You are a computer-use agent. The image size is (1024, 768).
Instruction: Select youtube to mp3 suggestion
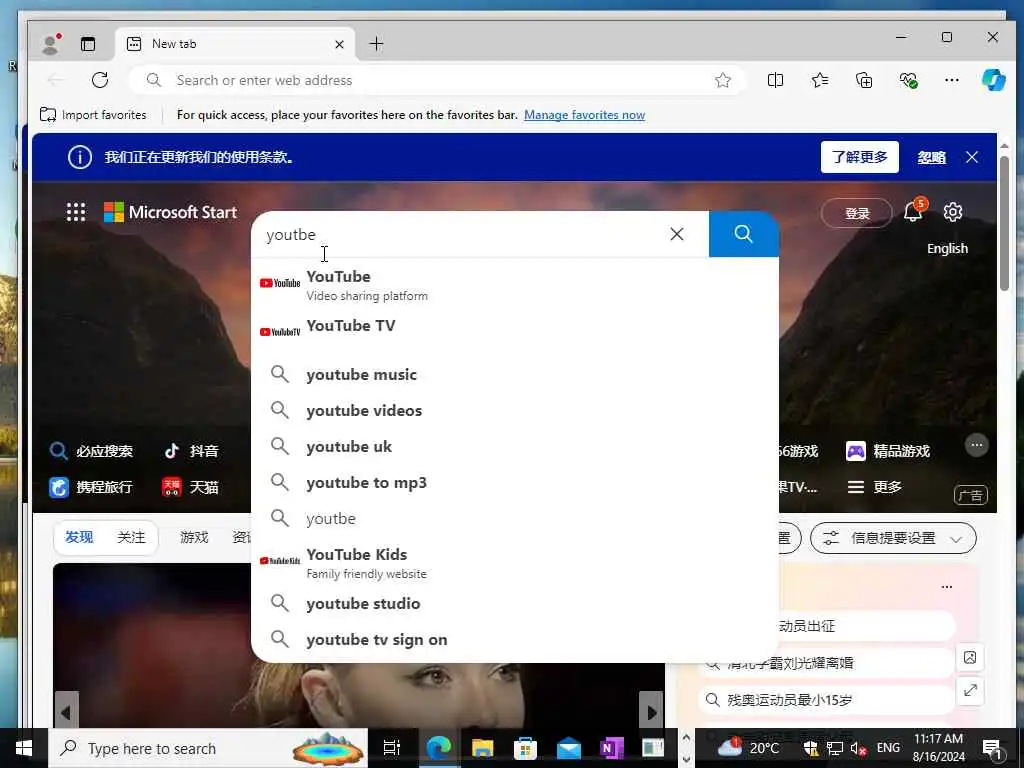515,482
